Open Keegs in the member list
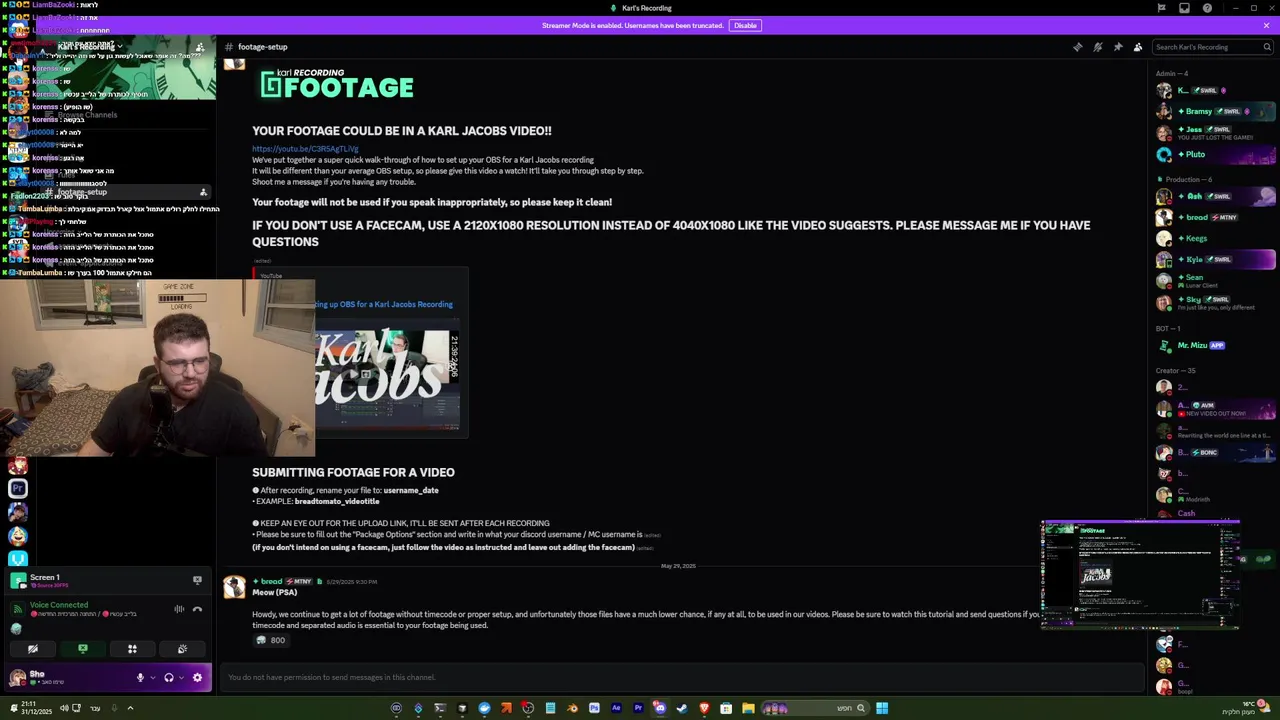The image size is (1280, 720). point(1215,238)
